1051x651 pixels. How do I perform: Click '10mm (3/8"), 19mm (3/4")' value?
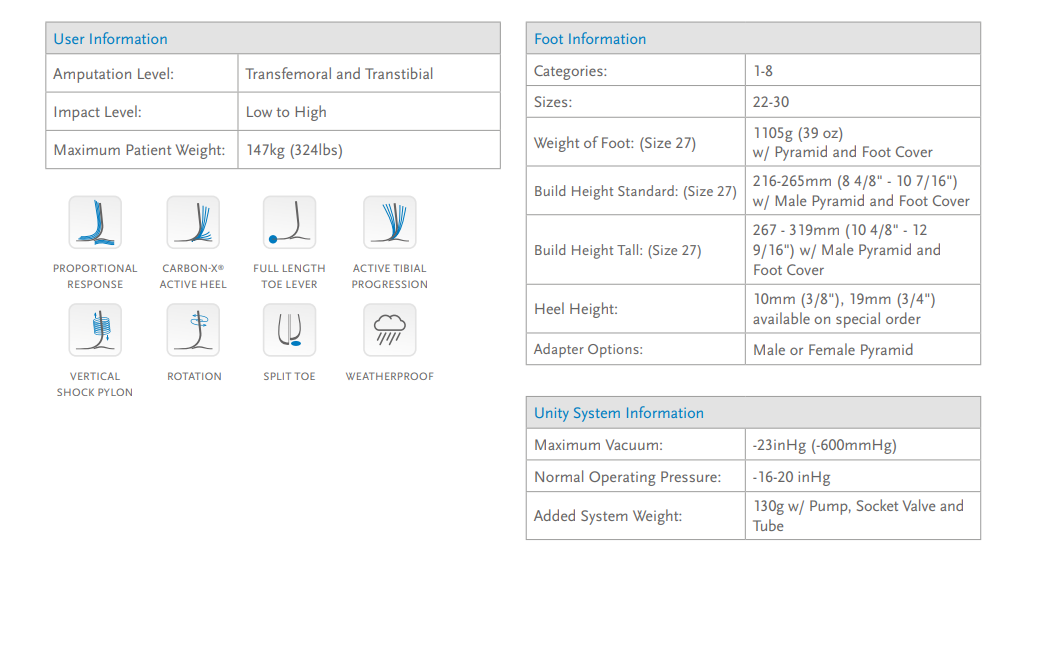[x=844, y=299]
